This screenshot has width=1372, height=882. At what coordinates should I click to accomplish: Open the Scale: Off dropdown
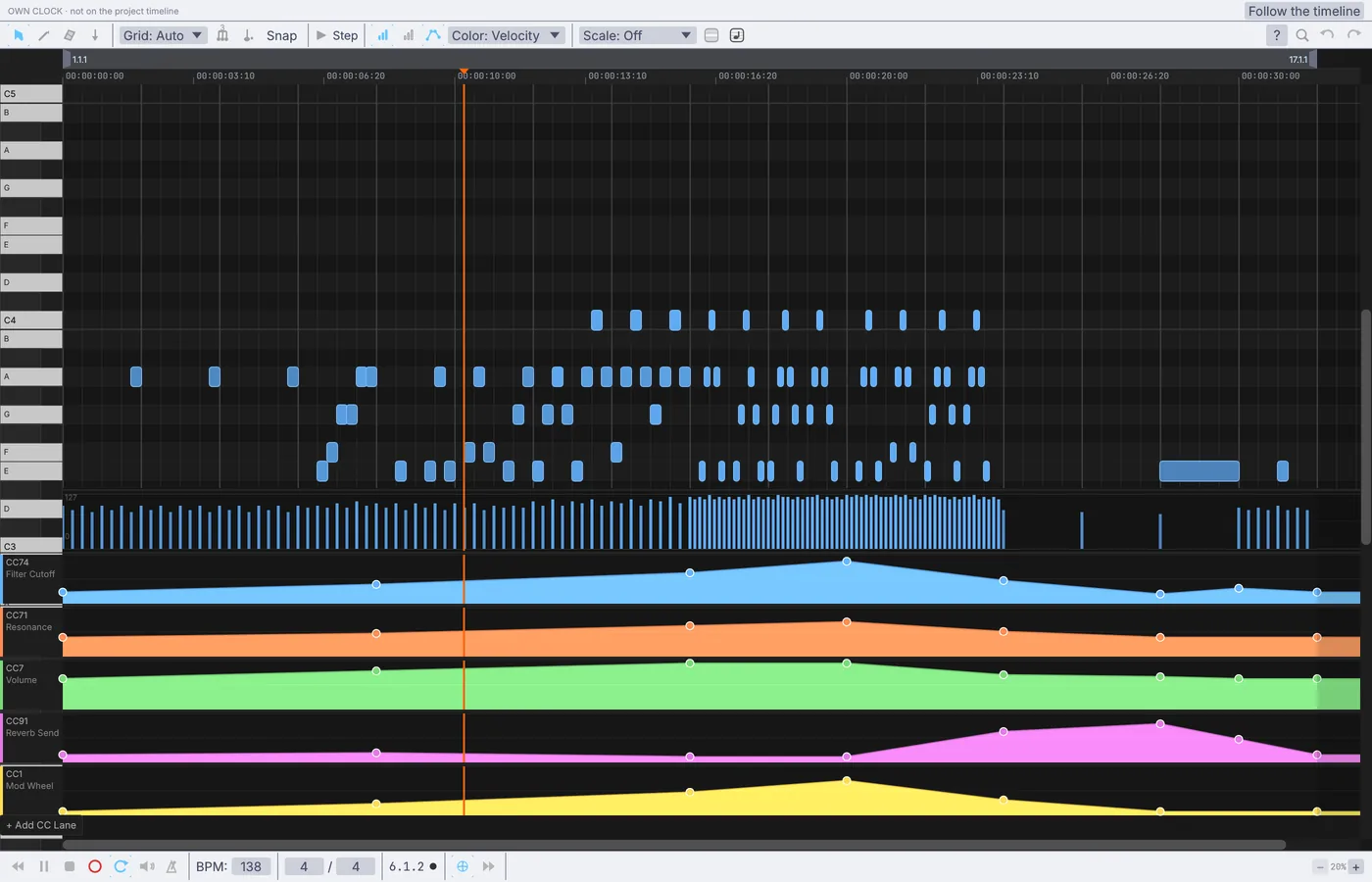637,35
